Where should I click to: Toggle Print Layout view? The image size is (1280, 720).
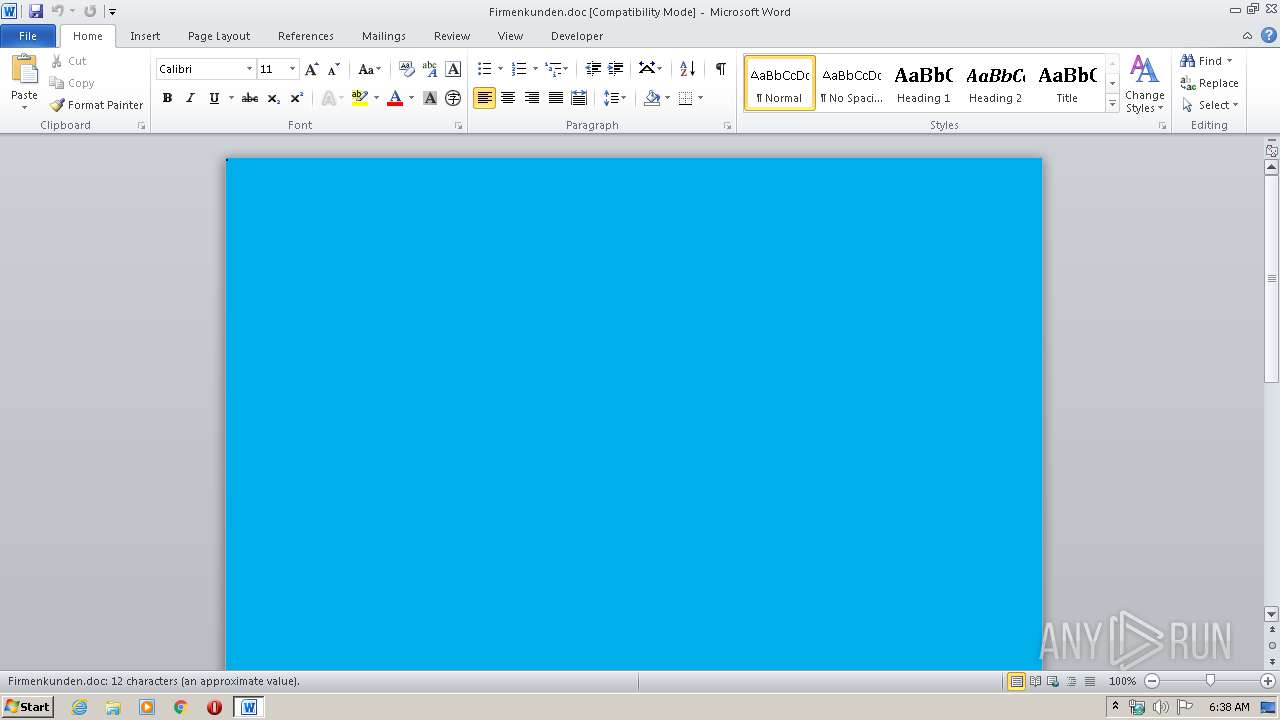[x=1016, y=681]
